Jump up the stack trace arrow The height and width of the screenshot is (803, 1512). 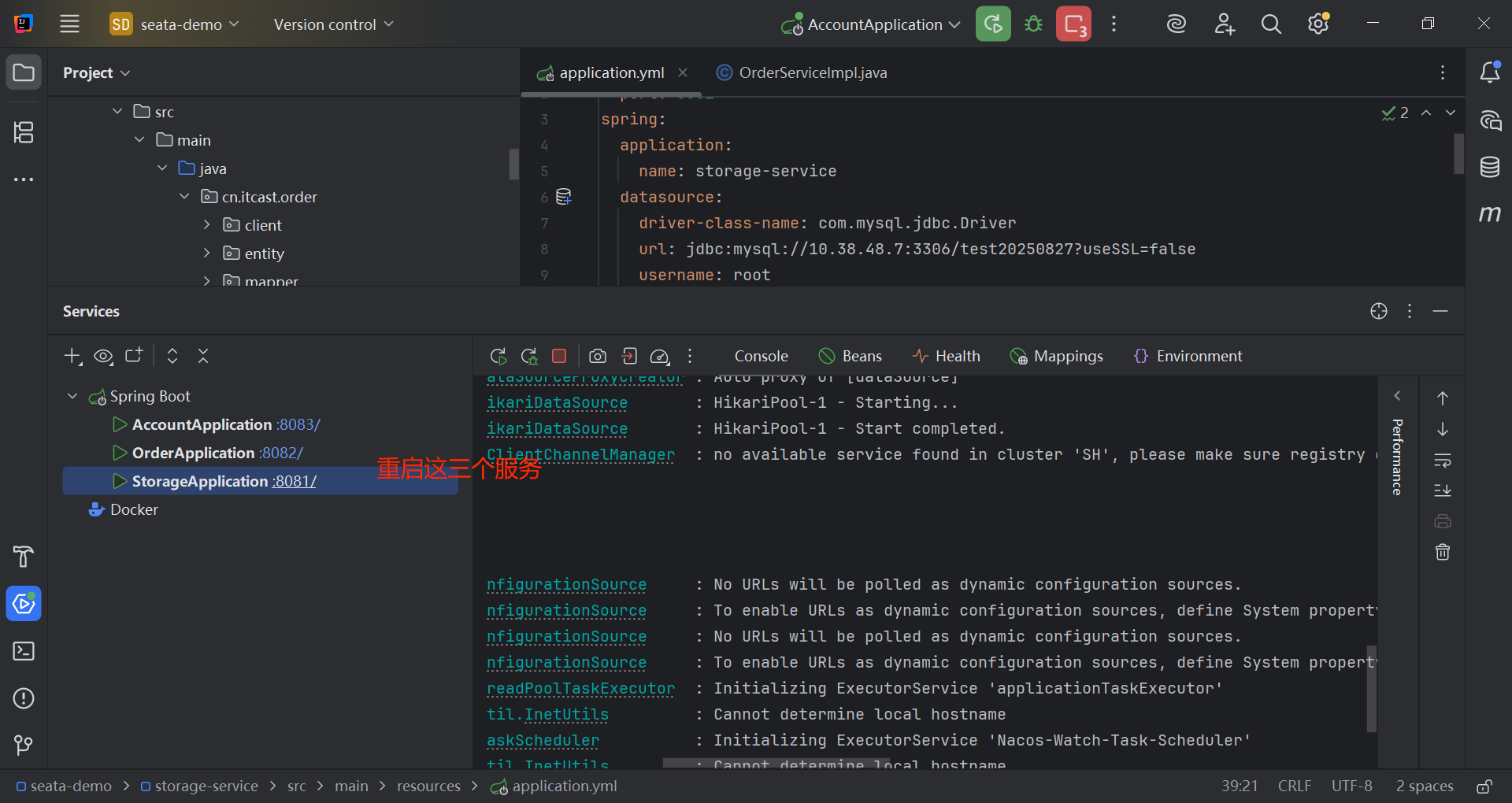pyautogui.click(x=1442, y=398)
